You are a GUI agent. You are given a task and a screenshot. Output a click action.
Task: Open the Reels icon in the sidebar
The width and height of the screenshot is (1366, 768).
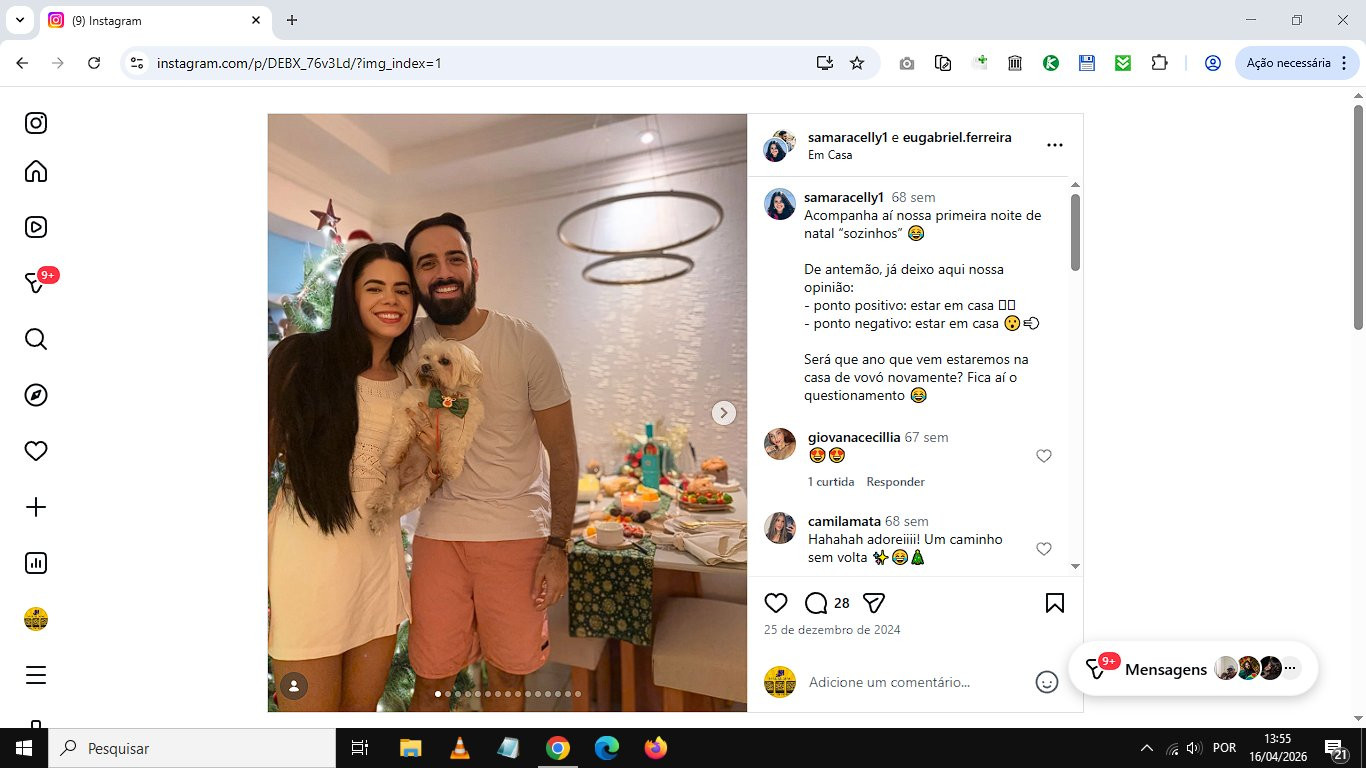click(36, 227)
